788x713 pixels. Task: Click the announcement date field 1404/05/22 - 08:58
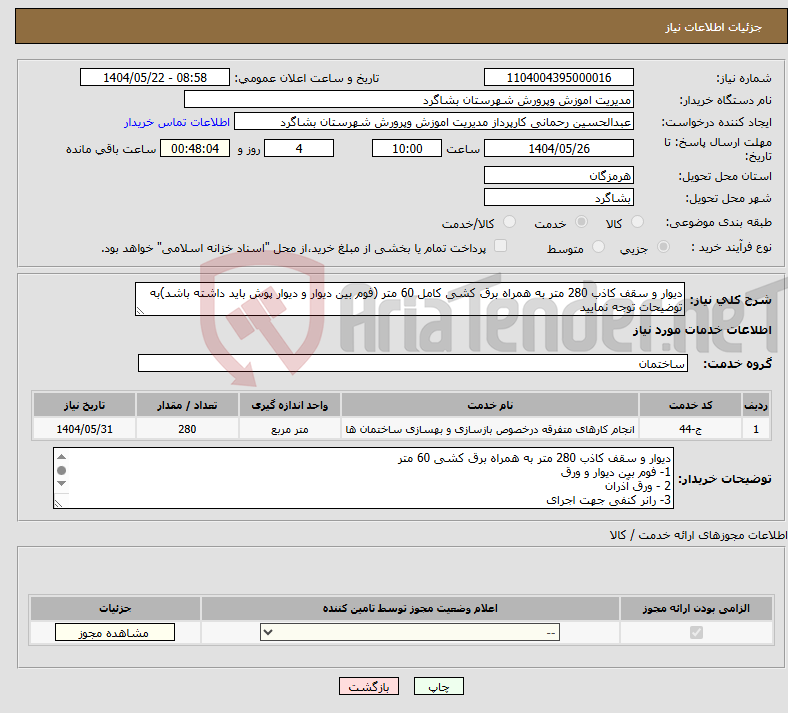[x=155, y=77]
